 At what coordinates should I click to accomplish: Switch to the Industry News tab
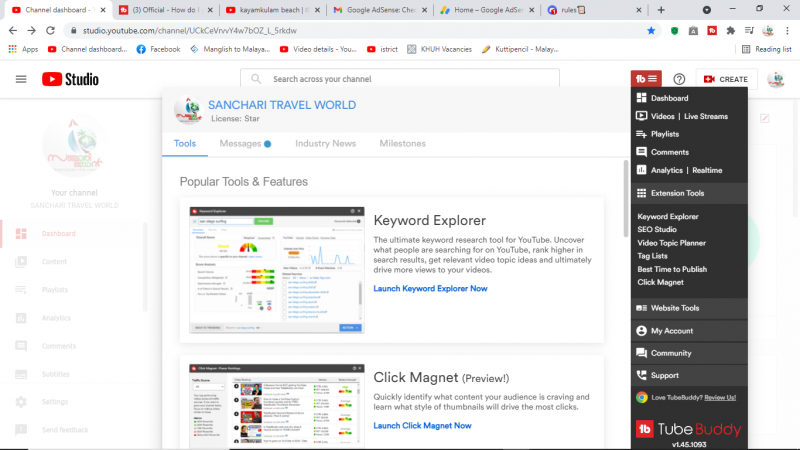point(325,144)
